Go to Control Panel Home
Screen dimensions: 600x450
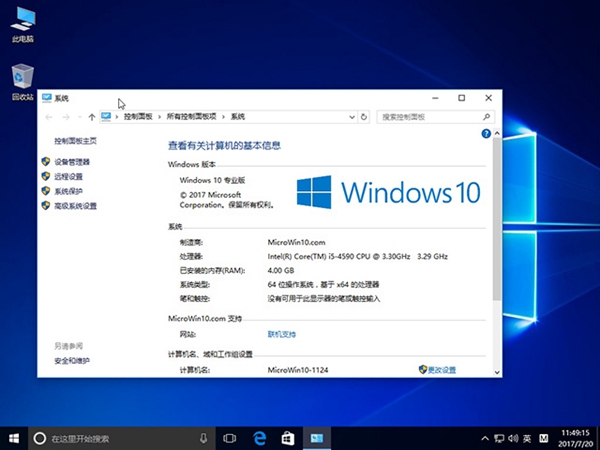tap(76, 141)
